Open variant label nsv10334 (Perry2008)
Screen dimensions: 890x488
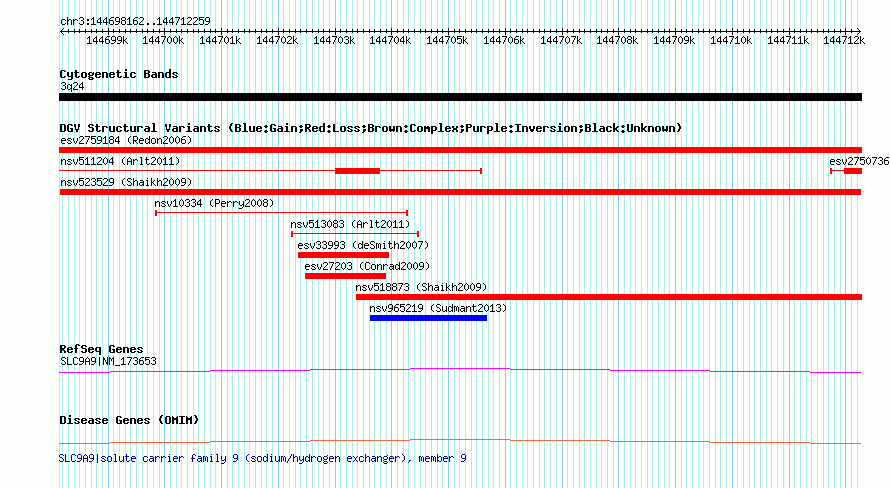[214, 203]
